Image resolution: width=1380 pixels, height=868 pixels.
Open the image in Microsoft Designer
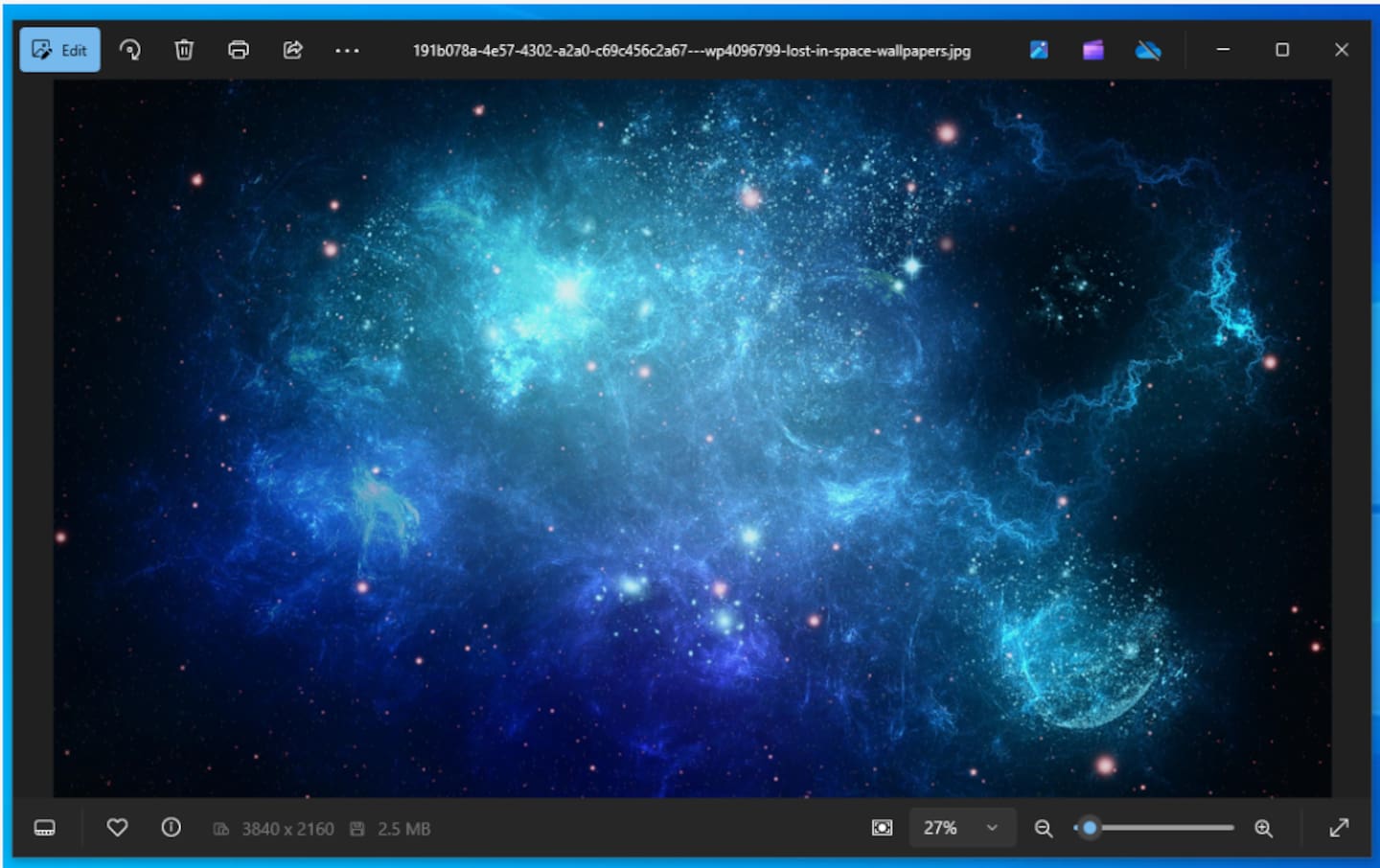point(1039,50)
